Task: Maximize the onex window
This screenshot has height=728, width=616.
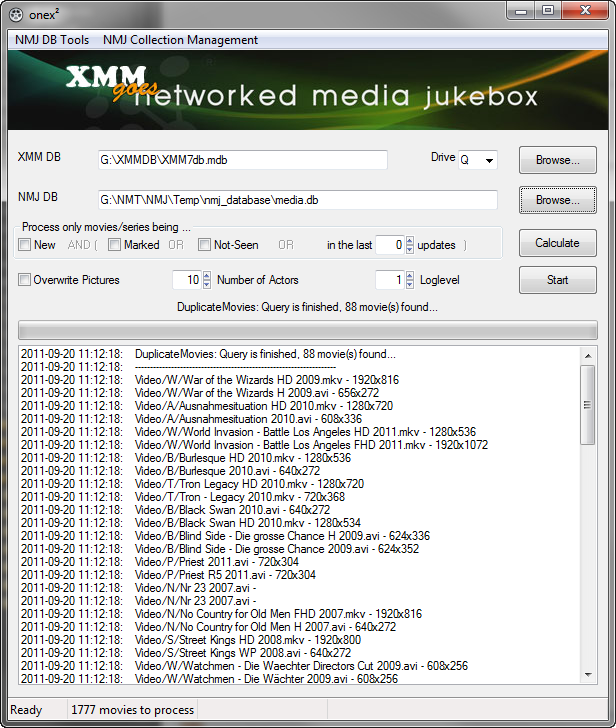Action: tap(548, 10)
